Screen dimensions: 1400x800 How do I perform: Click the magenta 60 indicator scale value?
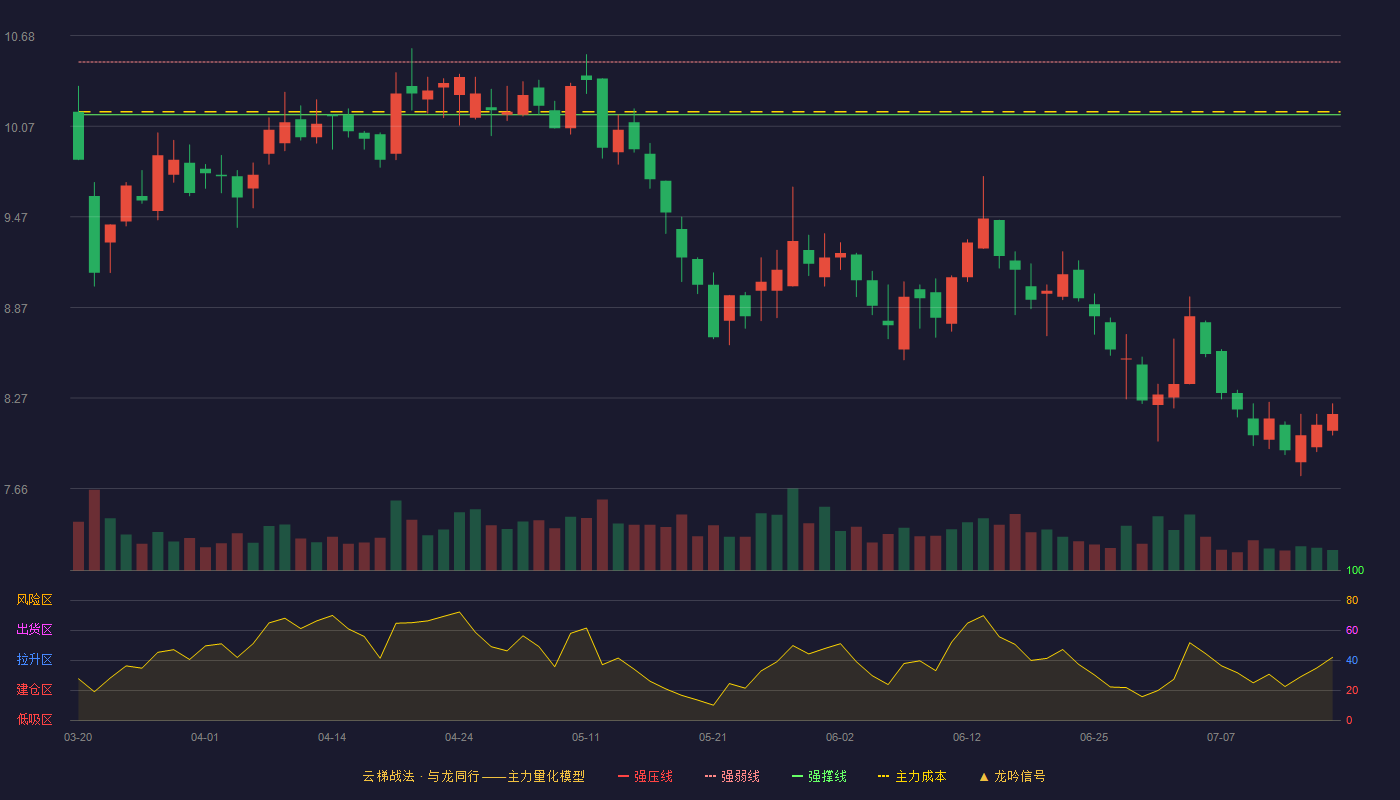coord(1352,630)
